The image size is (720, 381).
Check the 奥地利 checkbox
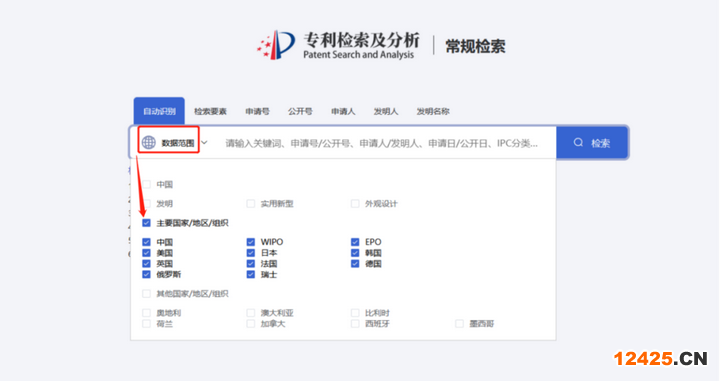[x=146, y=313]
